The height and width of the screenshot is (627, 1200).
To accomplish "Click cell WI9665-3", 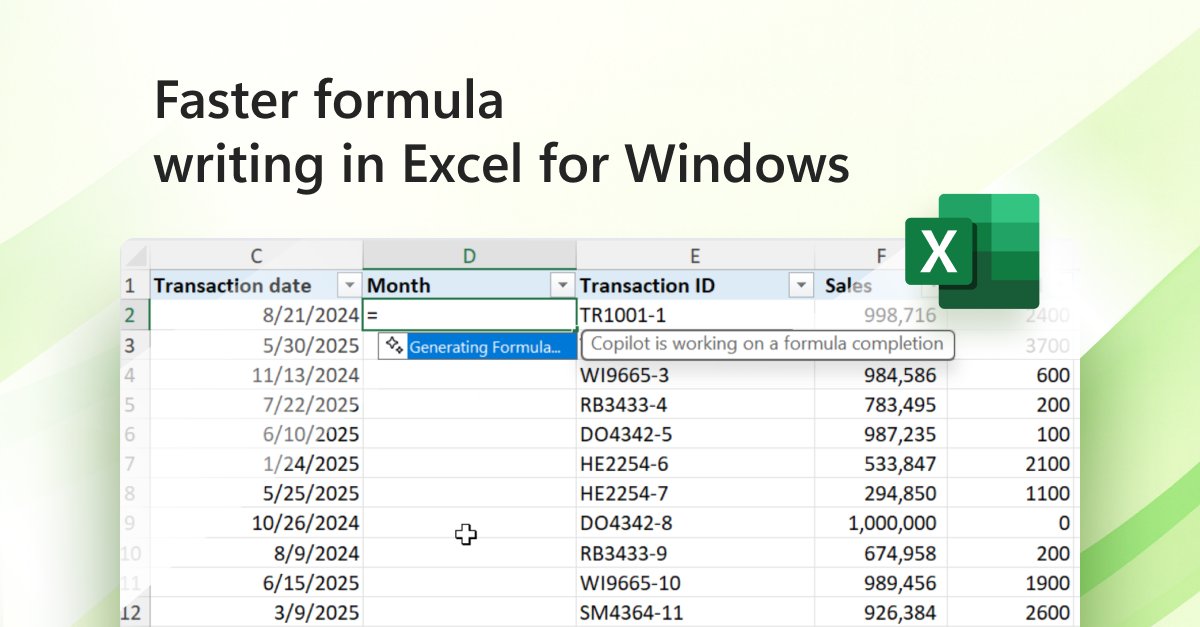I will (x=695, y=376).
